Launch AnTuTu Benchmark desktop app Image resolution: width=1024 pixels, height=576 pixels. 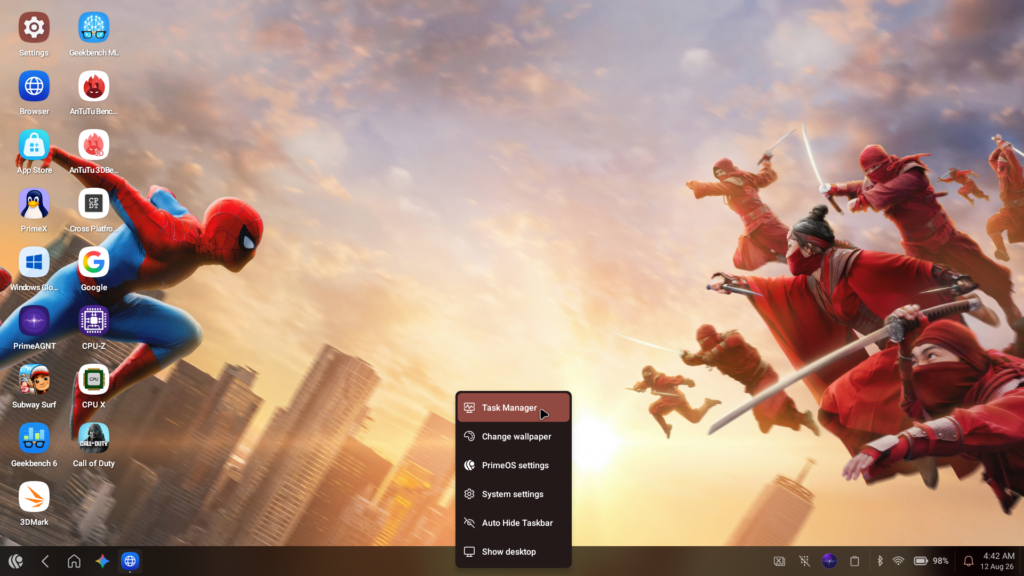pyautogui.click(x=93, y=86)
